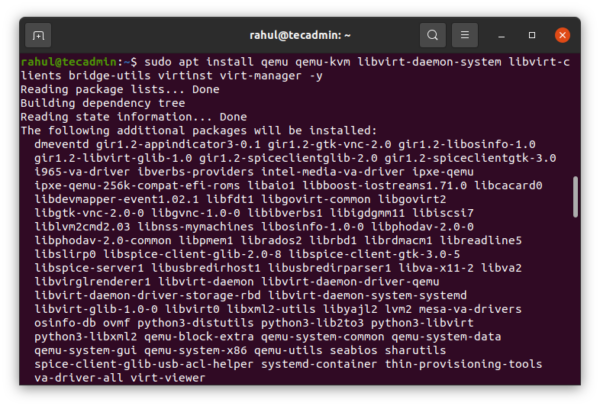The image size is (600, 406).
Task: Close the terminal with the red button
Action: 562,36
